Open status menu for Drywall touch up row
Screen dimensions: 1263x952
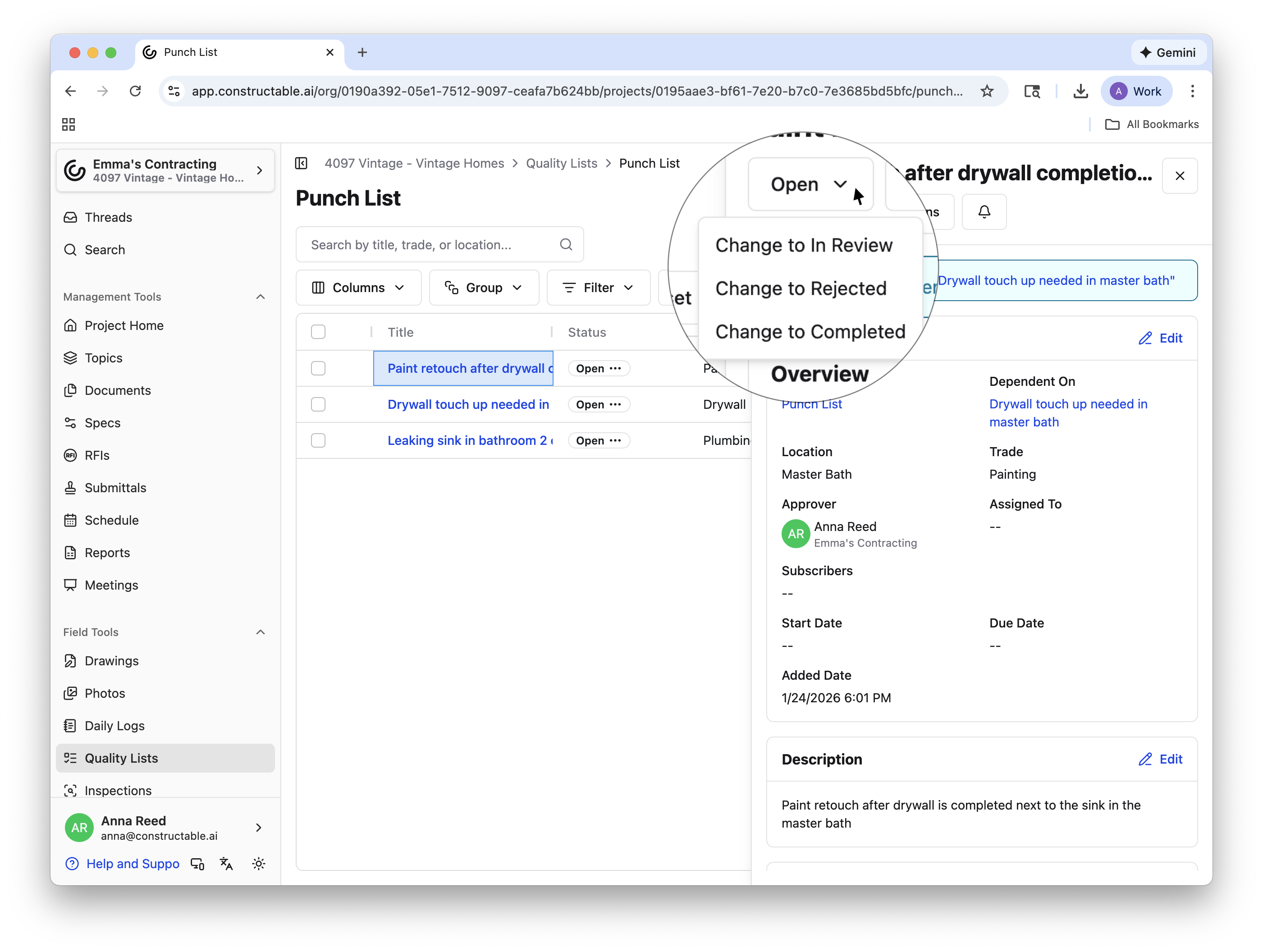(x=599, y=404)
